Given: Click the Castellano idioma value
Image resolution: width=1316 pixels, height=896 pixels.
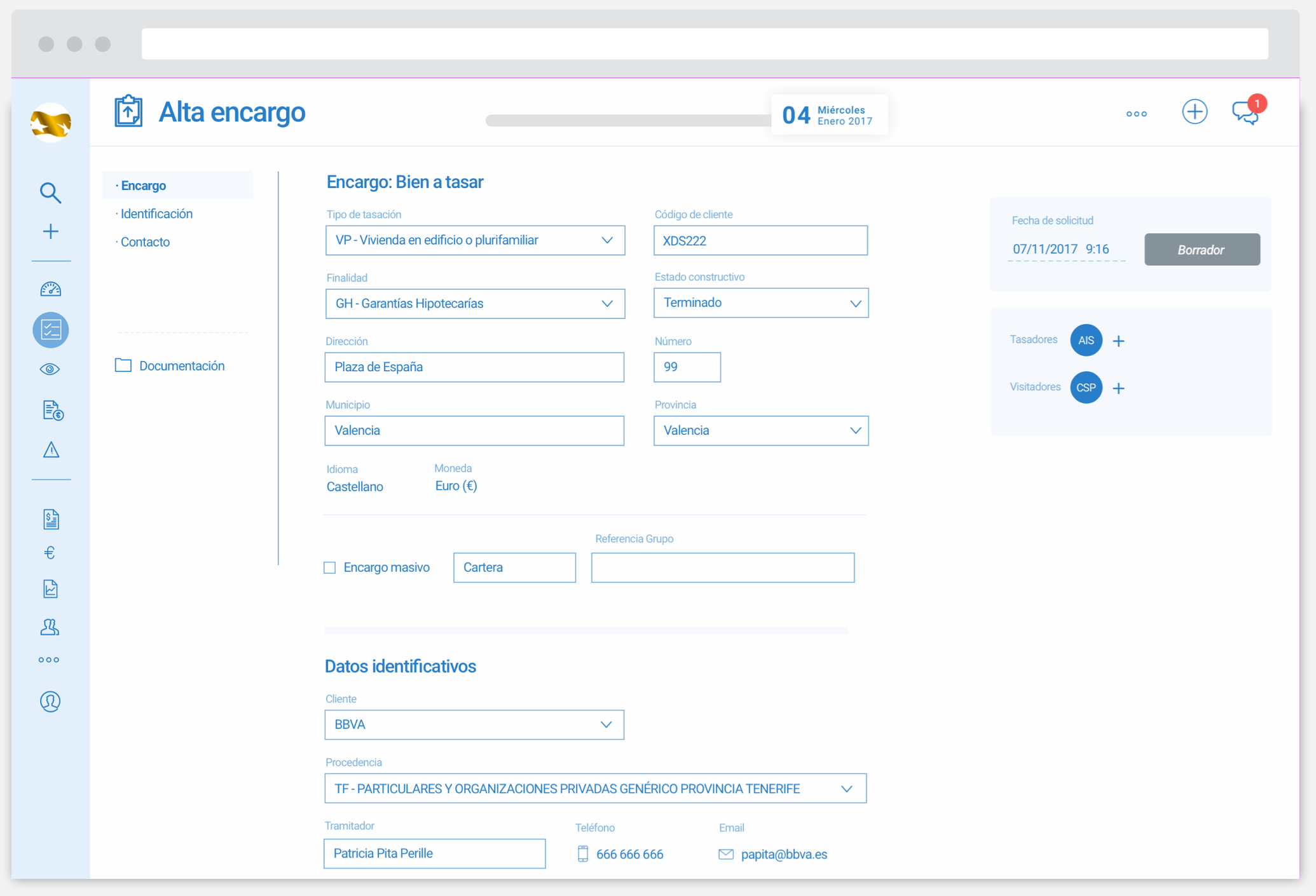Looking at the screenshot, I should tap(355, 487).
